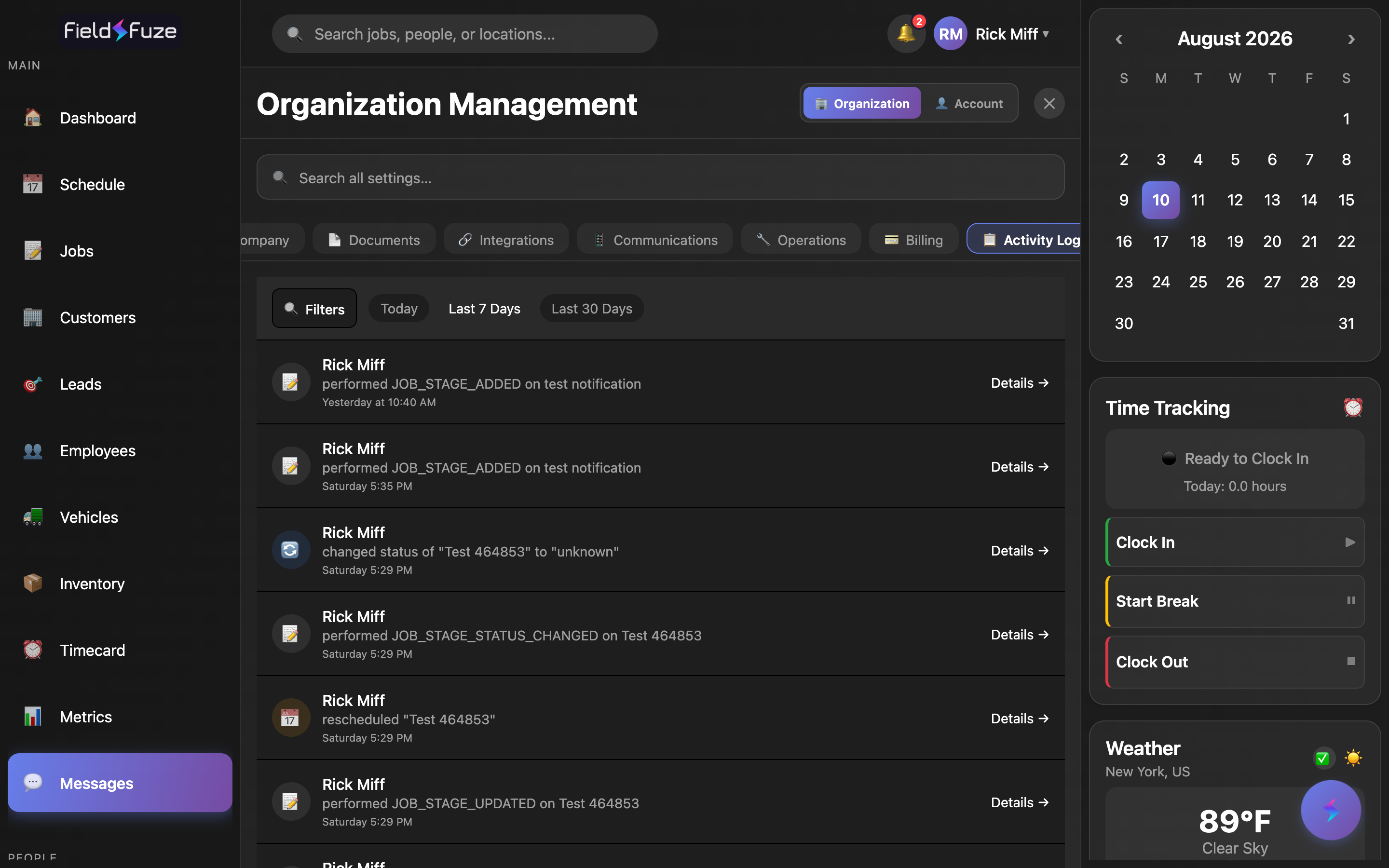Select August 17 in the calendar

click(1160, 241)
